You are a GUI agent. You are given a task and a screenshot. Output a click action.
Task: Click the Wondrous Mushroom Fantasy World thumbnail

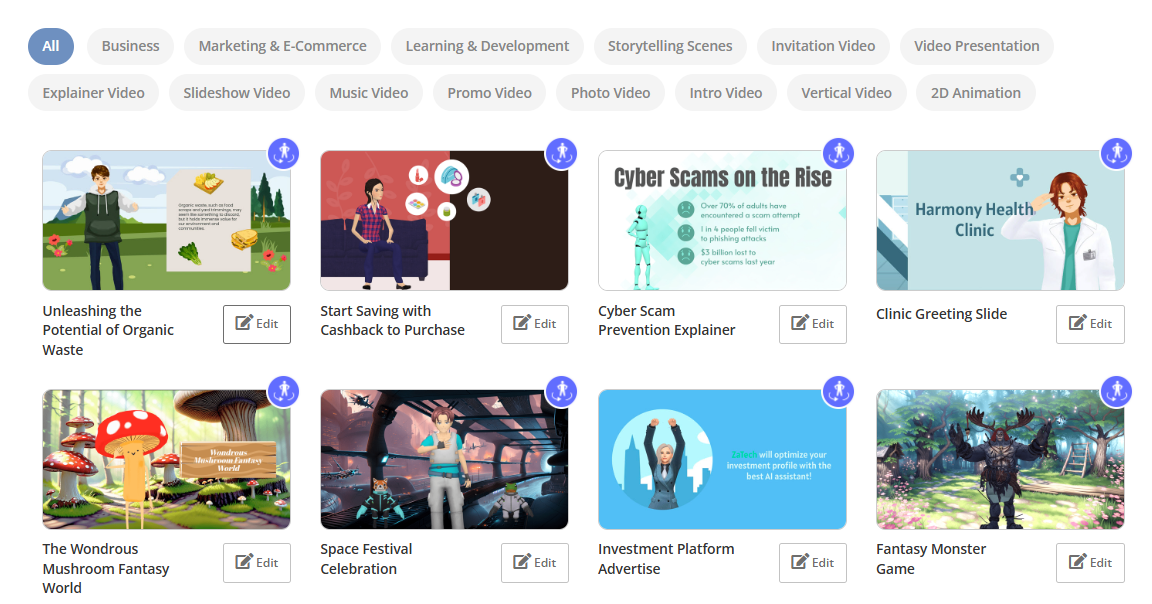166,459
